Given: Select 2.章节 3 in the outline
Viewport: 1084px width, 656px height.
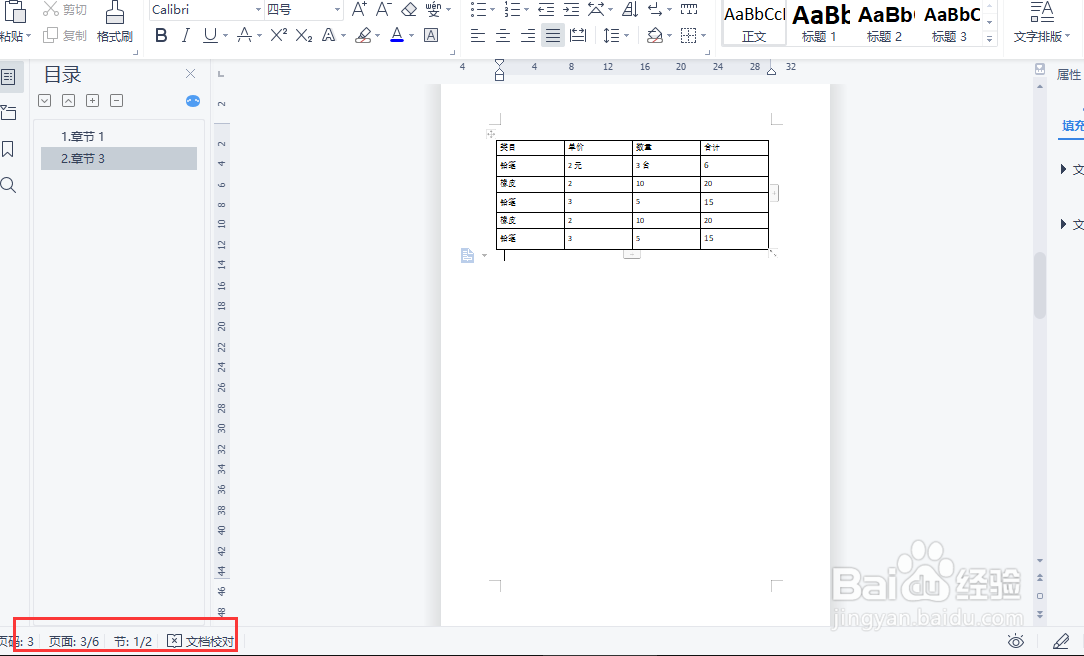Looking at the screenshot, I should click(119, 158).
